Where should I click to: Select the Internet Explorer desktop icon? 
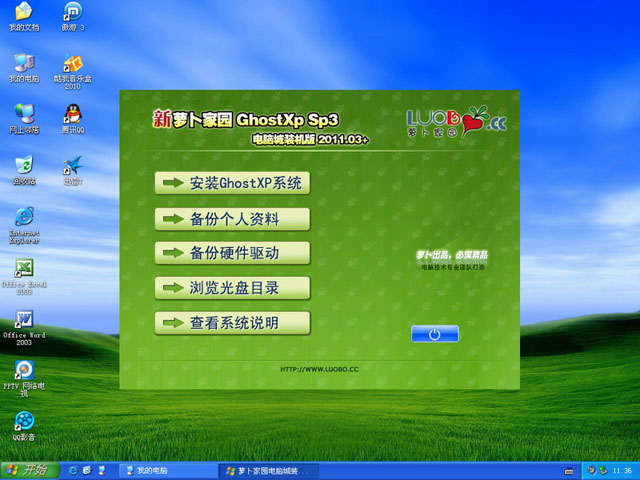click(24, 225)
